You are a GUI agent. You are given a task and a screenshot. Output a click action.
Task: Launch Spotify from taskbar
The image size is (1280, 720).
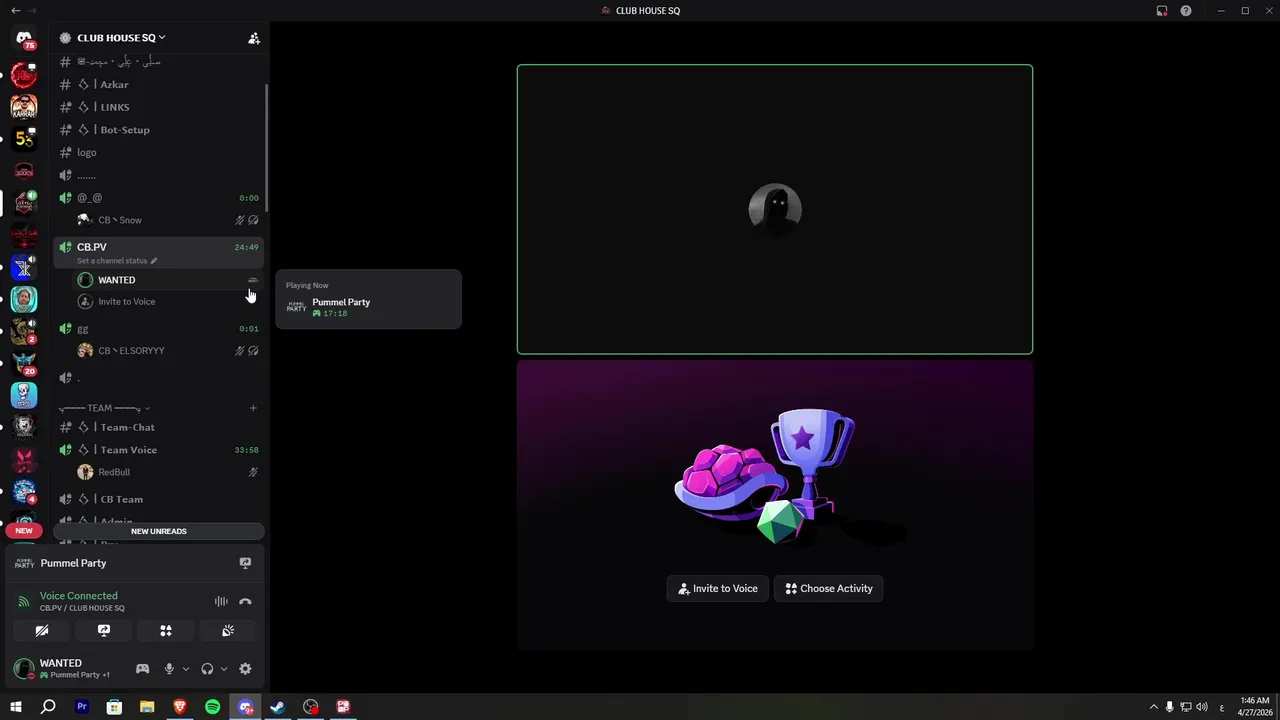[x=212, y=707]
